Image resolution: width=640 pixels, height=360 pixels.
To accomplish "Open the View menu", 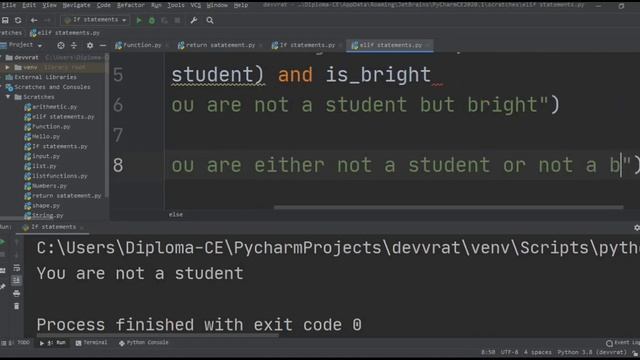I will click(x=49, y=5).
